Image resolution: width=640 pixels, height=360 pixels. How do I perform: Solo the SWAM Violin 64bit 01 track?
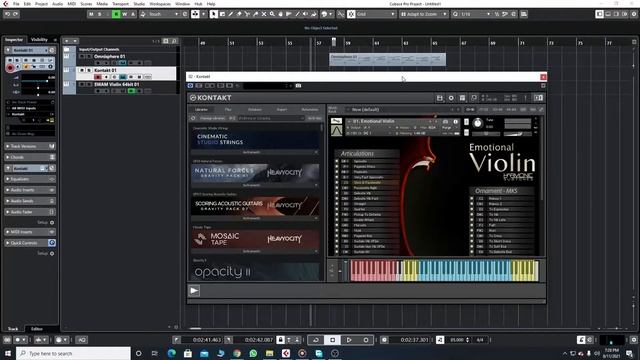[x=89, y=84]
